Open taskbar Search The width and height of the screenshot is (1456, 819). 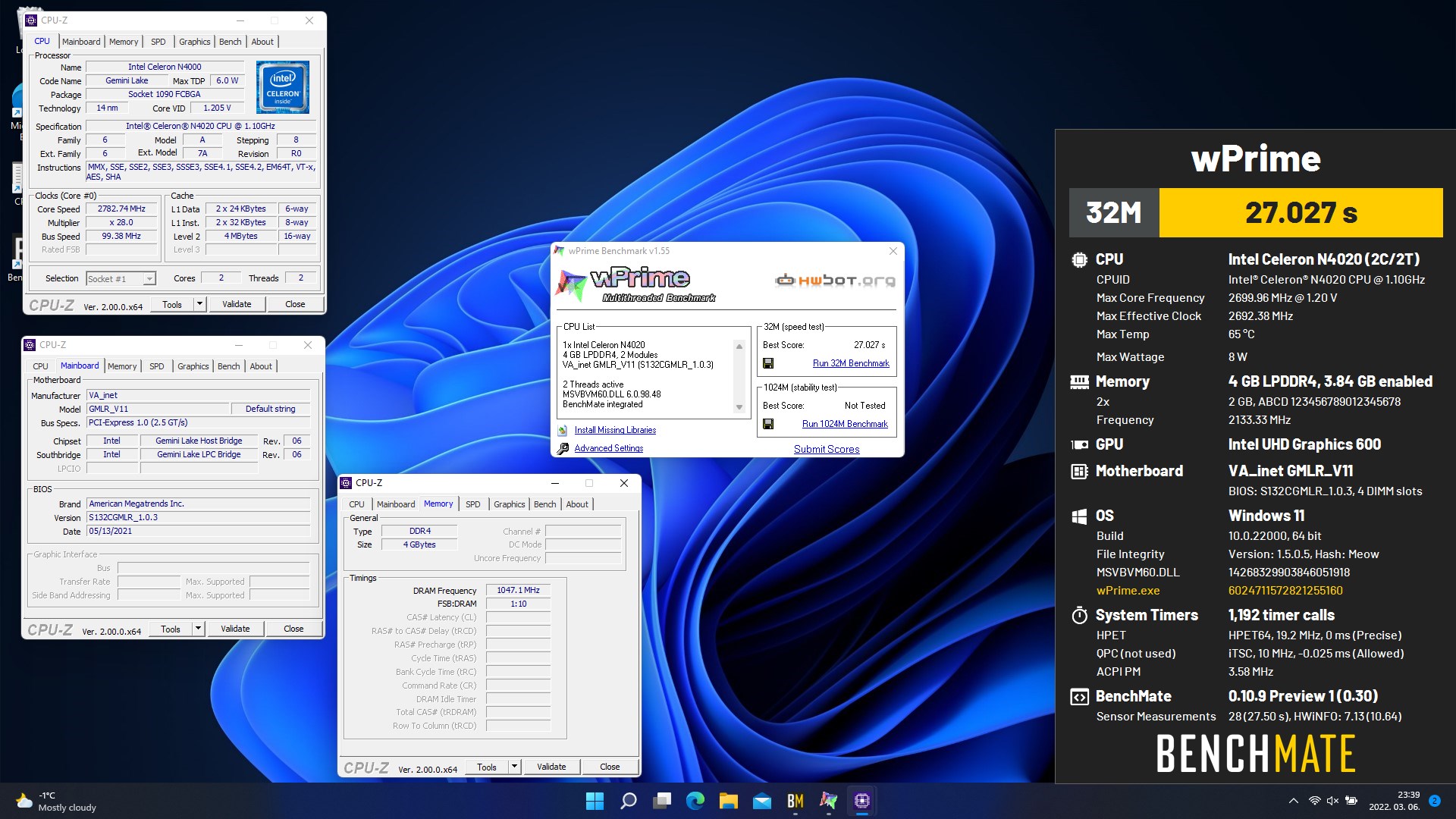pyautogui.click(x=629, y=801)
